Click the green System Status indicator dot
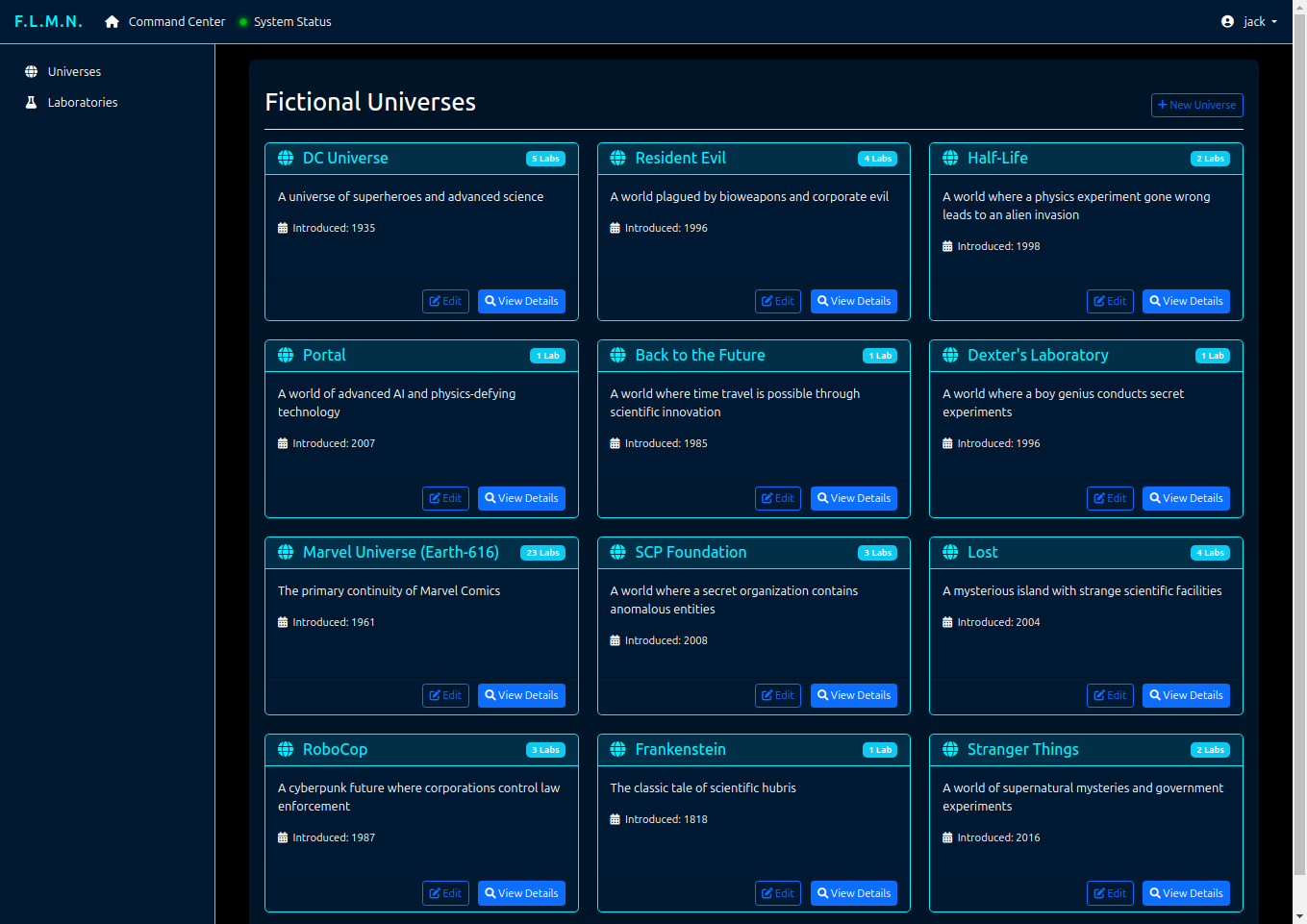The height and width of the screenshot is (924, 1307). [243, 22]
